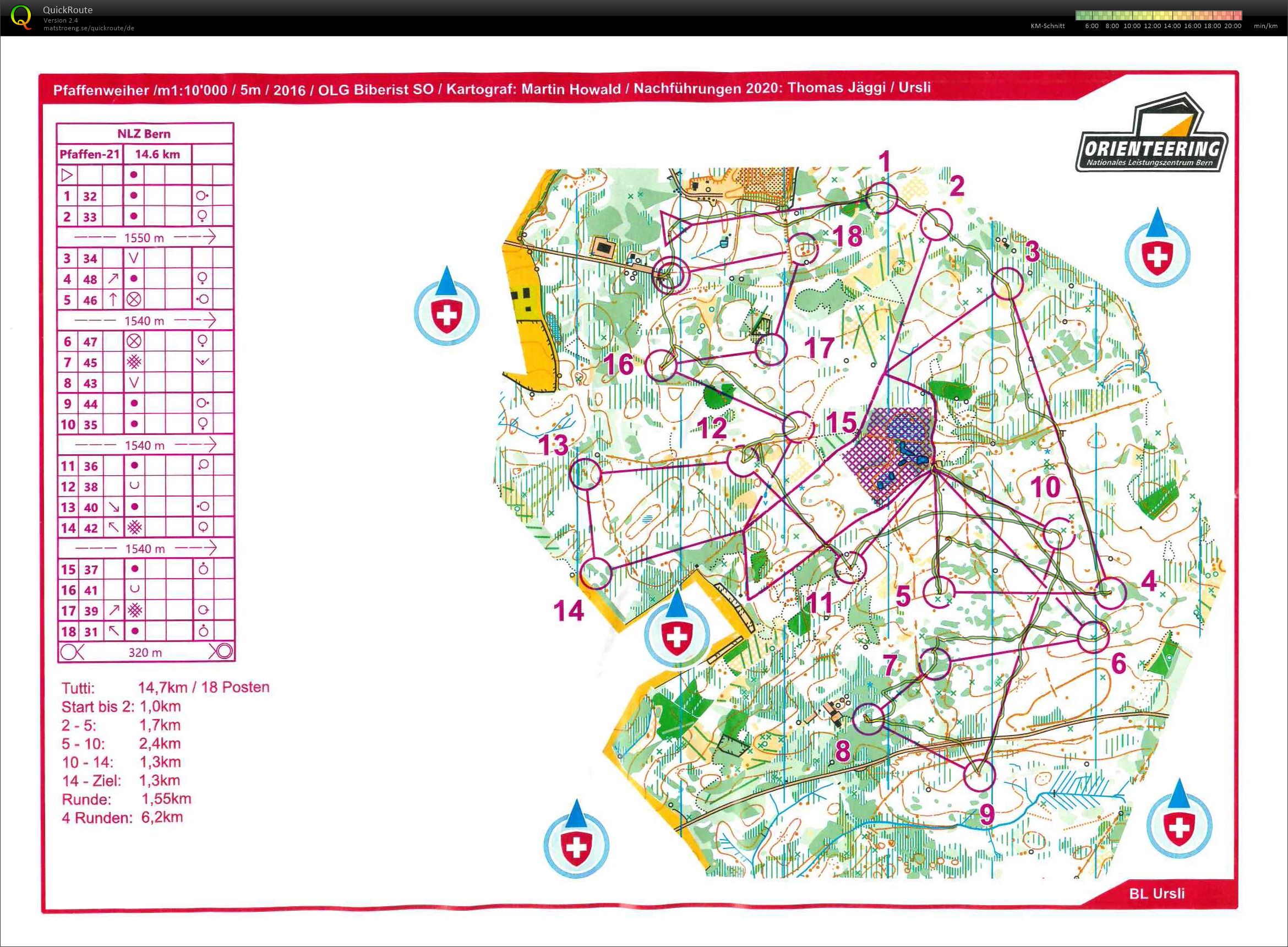Click the "1550 m" row in the table
The image size is (1288, 947).
pos(145,237)
